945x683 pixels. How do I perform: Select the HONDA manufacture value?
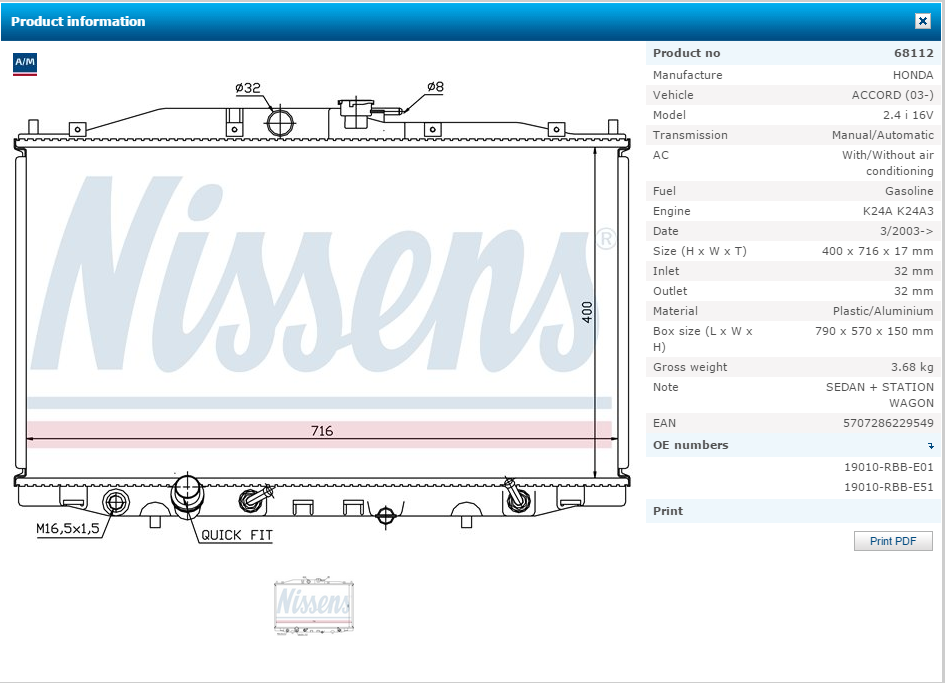click(x=912, y=75)
